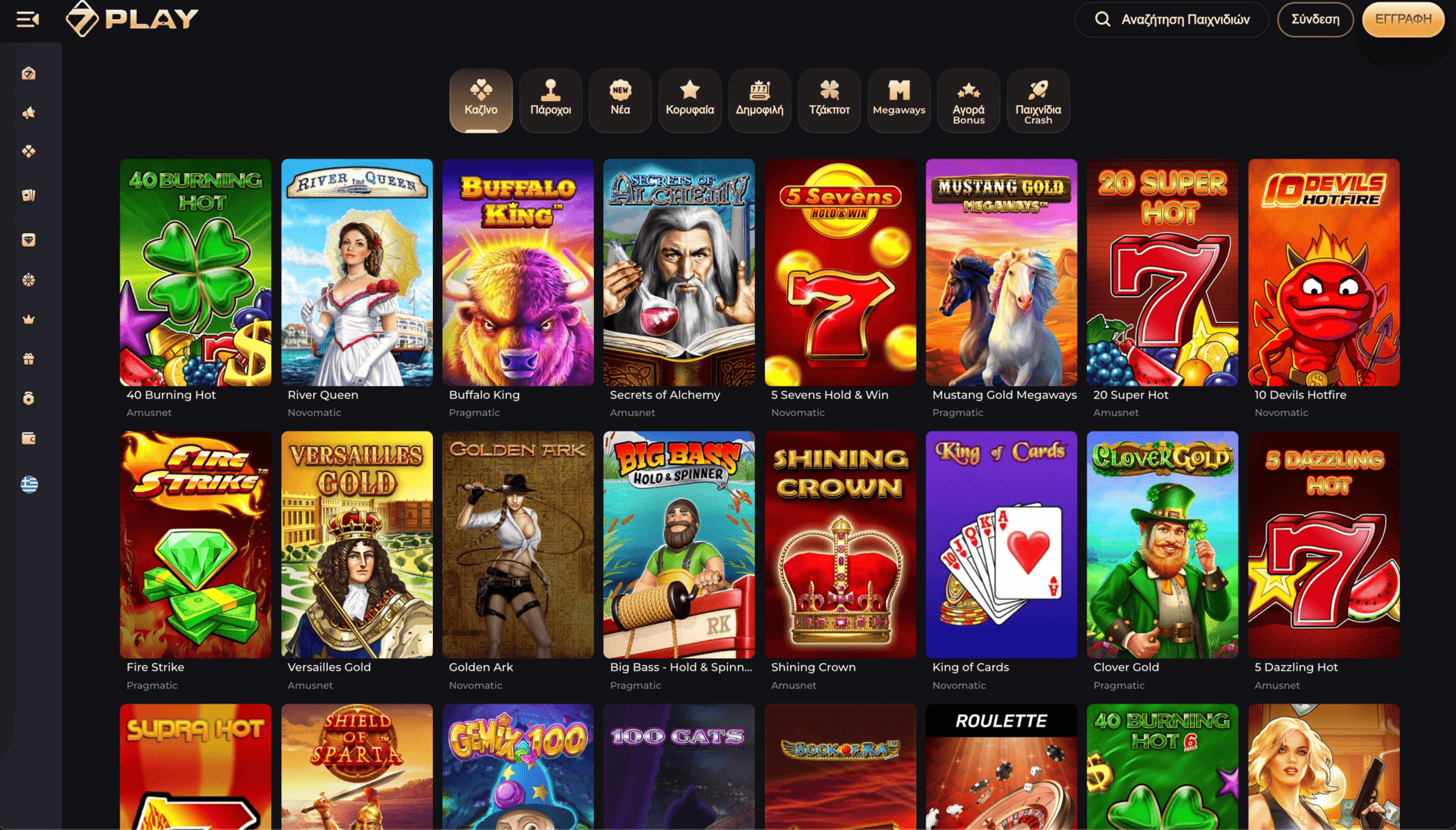The height and width of the screenshot is (830, 1456).
Task: Select the Παιχνίδια Crash tab
Action: coord(1038,100)
